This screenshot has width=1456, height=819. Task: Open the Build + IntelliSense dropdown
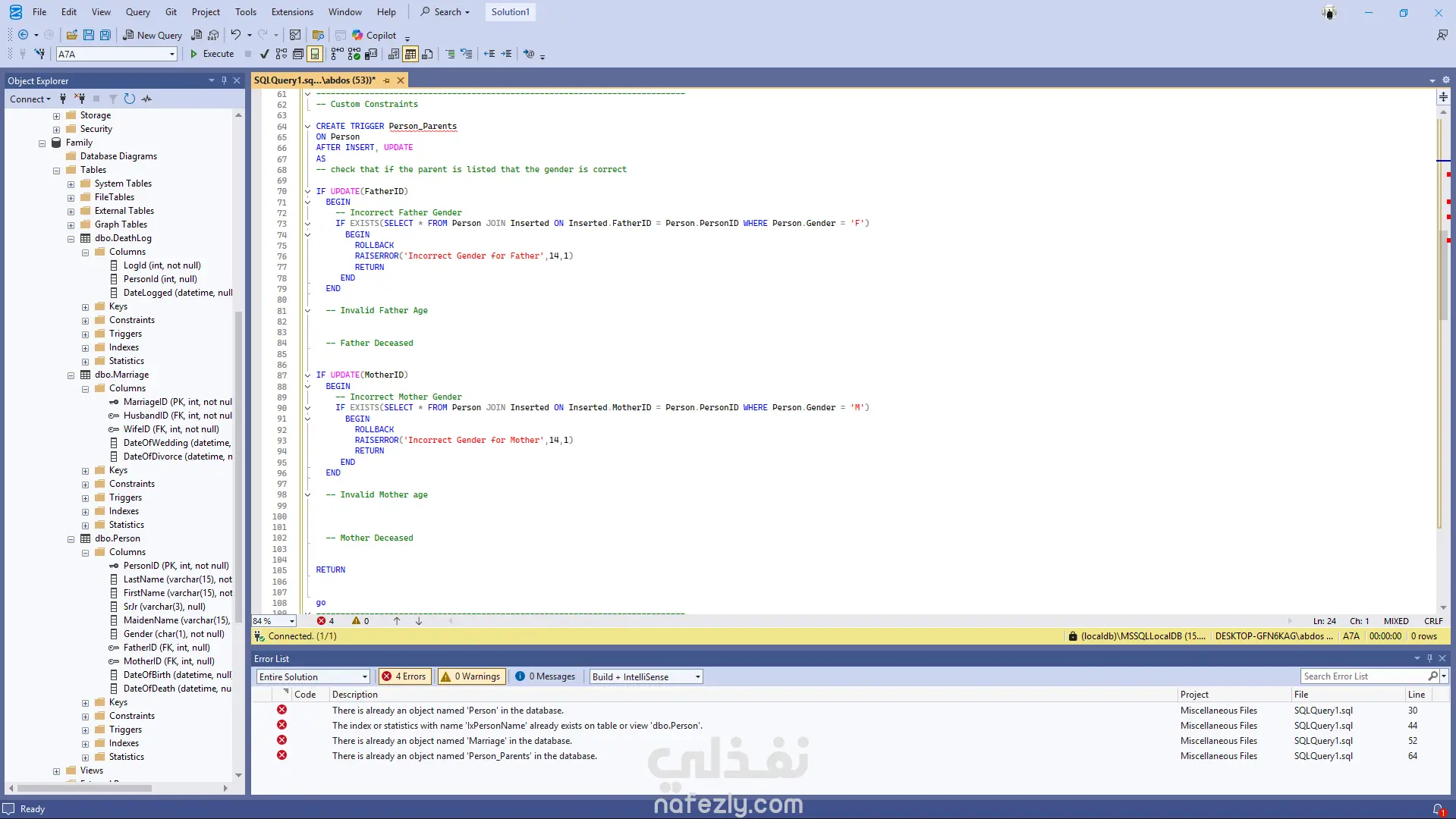click(x=698, y=676)
